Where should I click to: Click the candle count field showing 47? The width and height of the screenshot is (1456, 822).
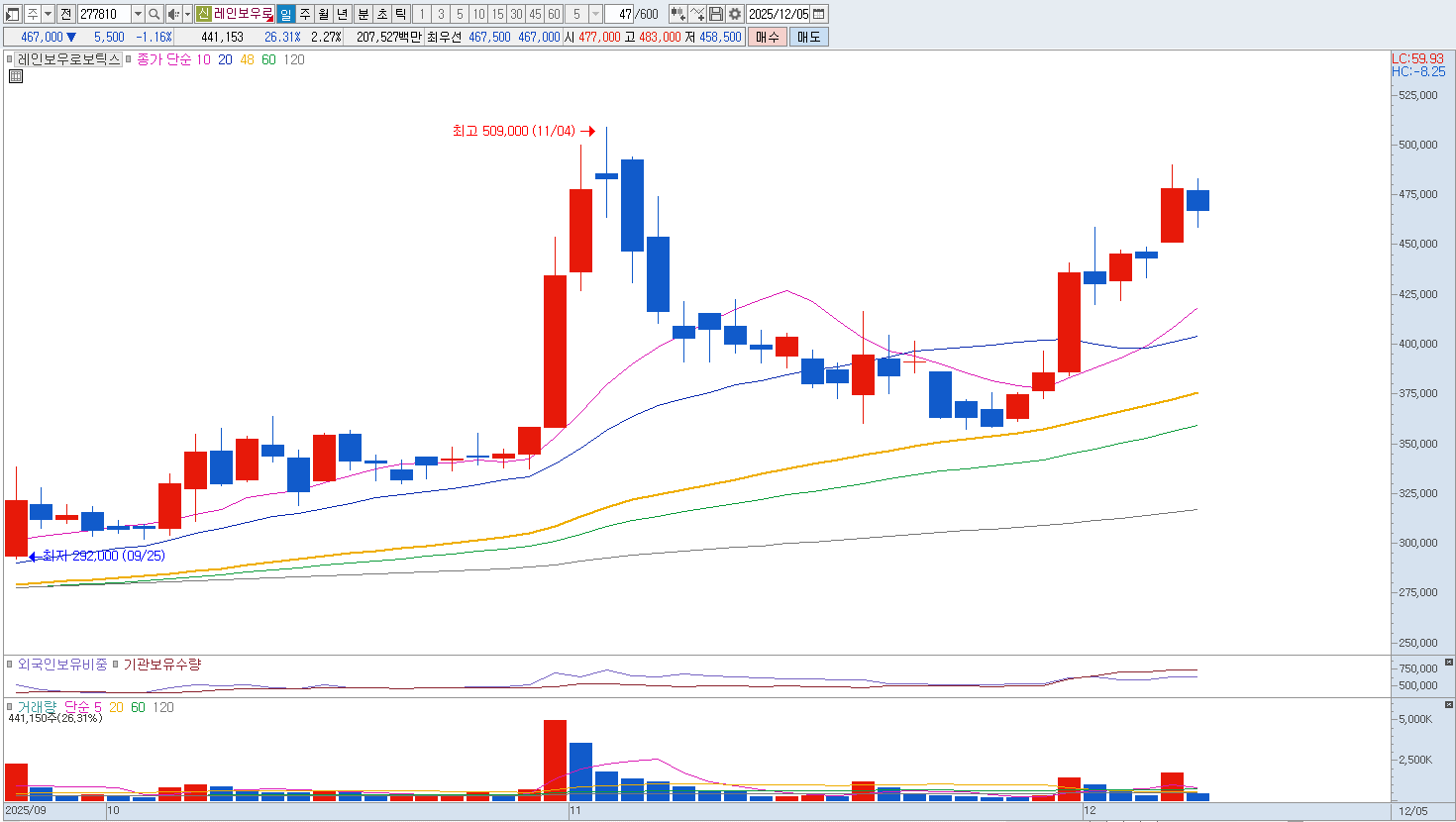(x=619, y=14)
